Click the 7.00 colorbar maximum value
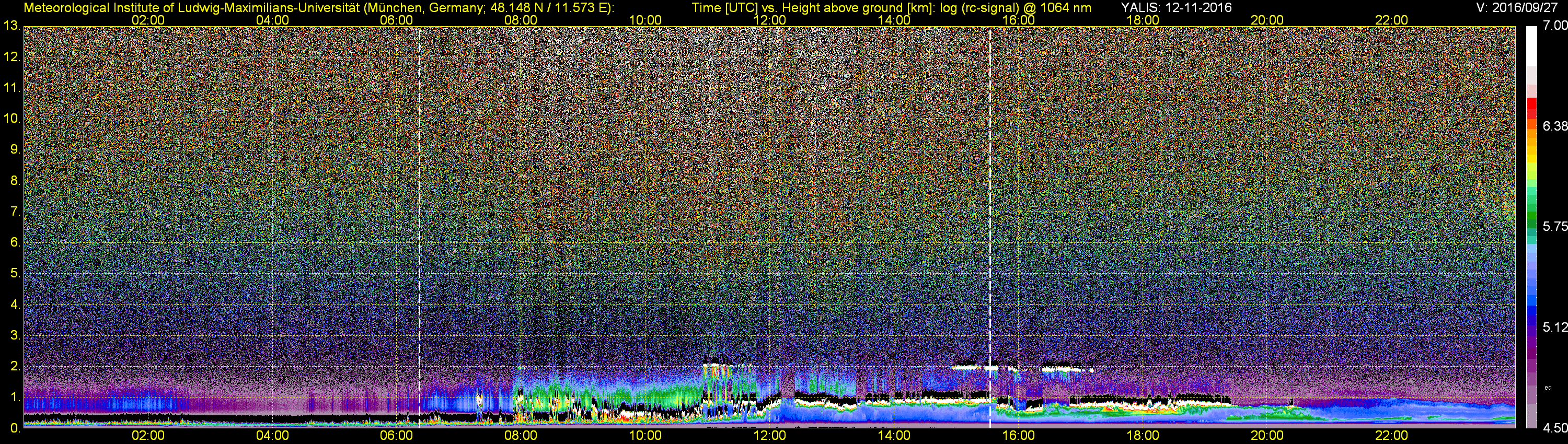The image size is (1568, 444). (1555, 26)
